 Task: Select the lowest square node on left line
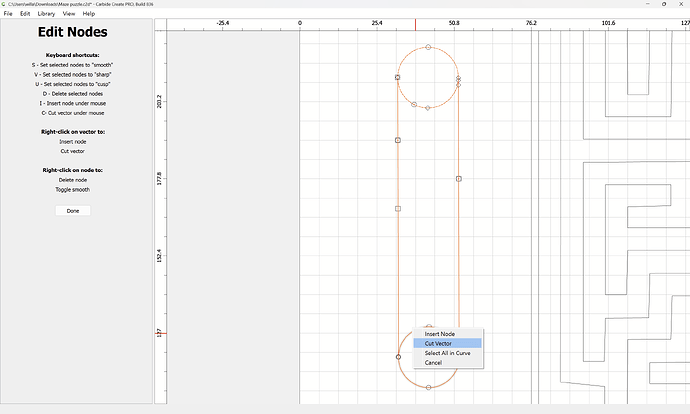(398, 209)
